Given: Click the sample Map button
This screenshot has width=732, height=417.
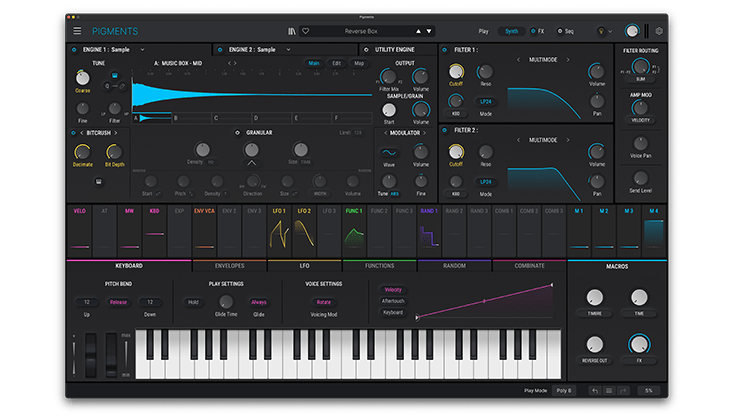Looking at the screenshot, I should (x=359, y=63).
